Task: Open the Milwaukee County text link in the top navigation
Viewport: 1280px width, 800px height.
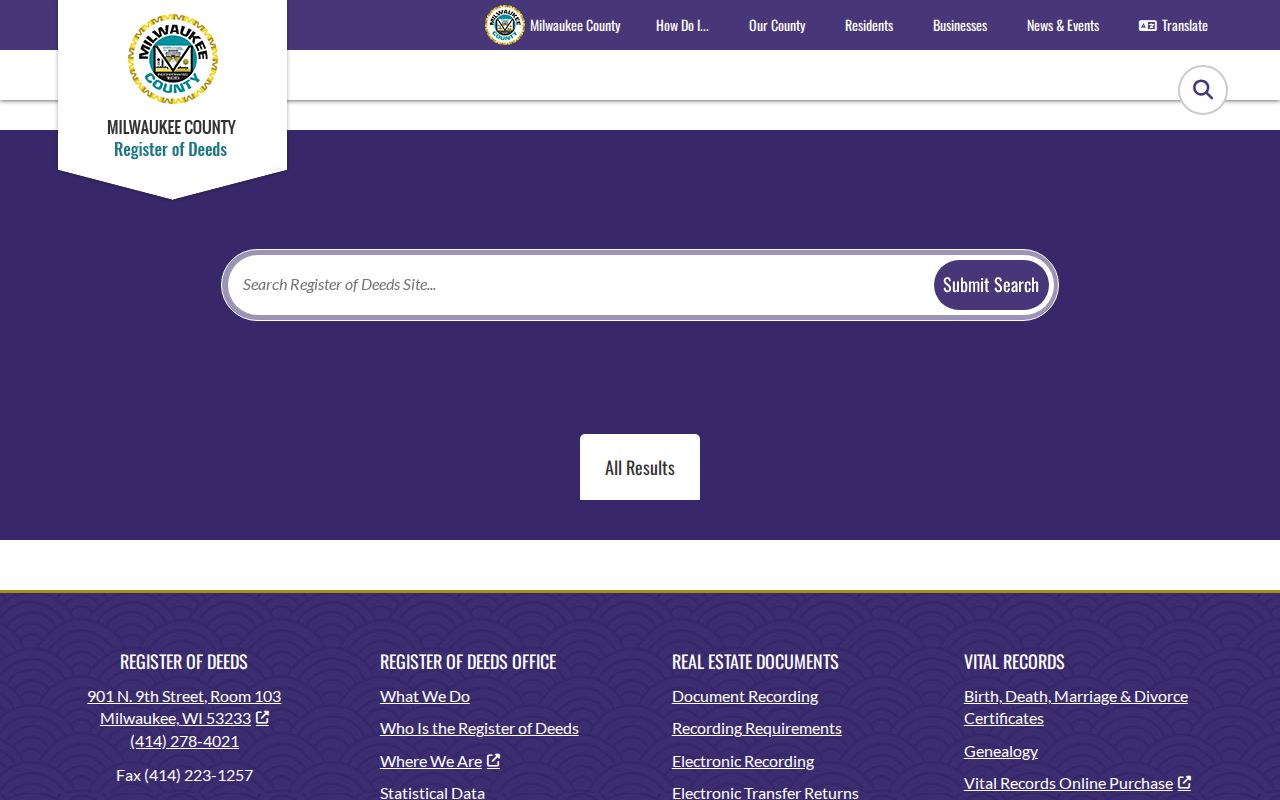Action: [x=575, y=26]
